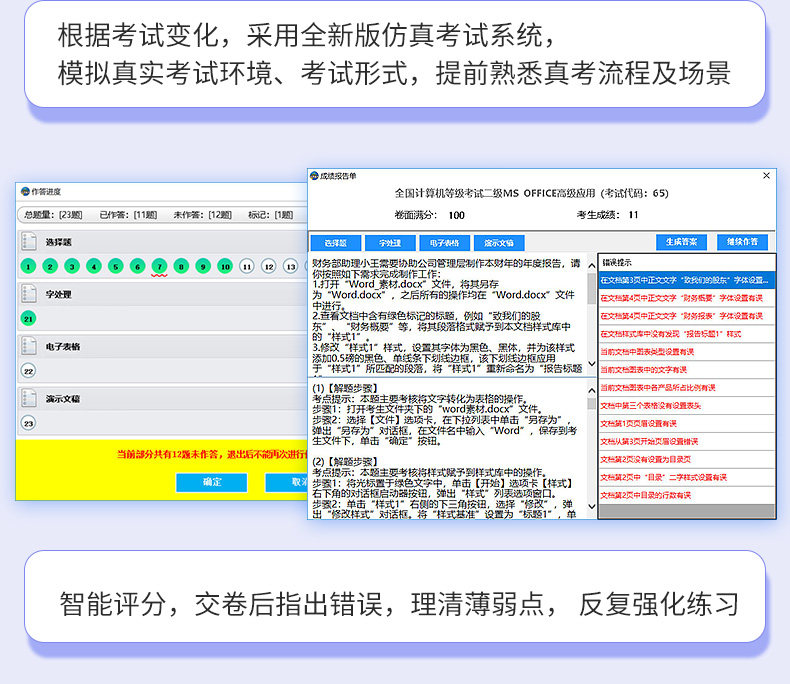Open question 9 green circle
The image size is (790, 684).
pyautogui.click(x=203, y=266)
